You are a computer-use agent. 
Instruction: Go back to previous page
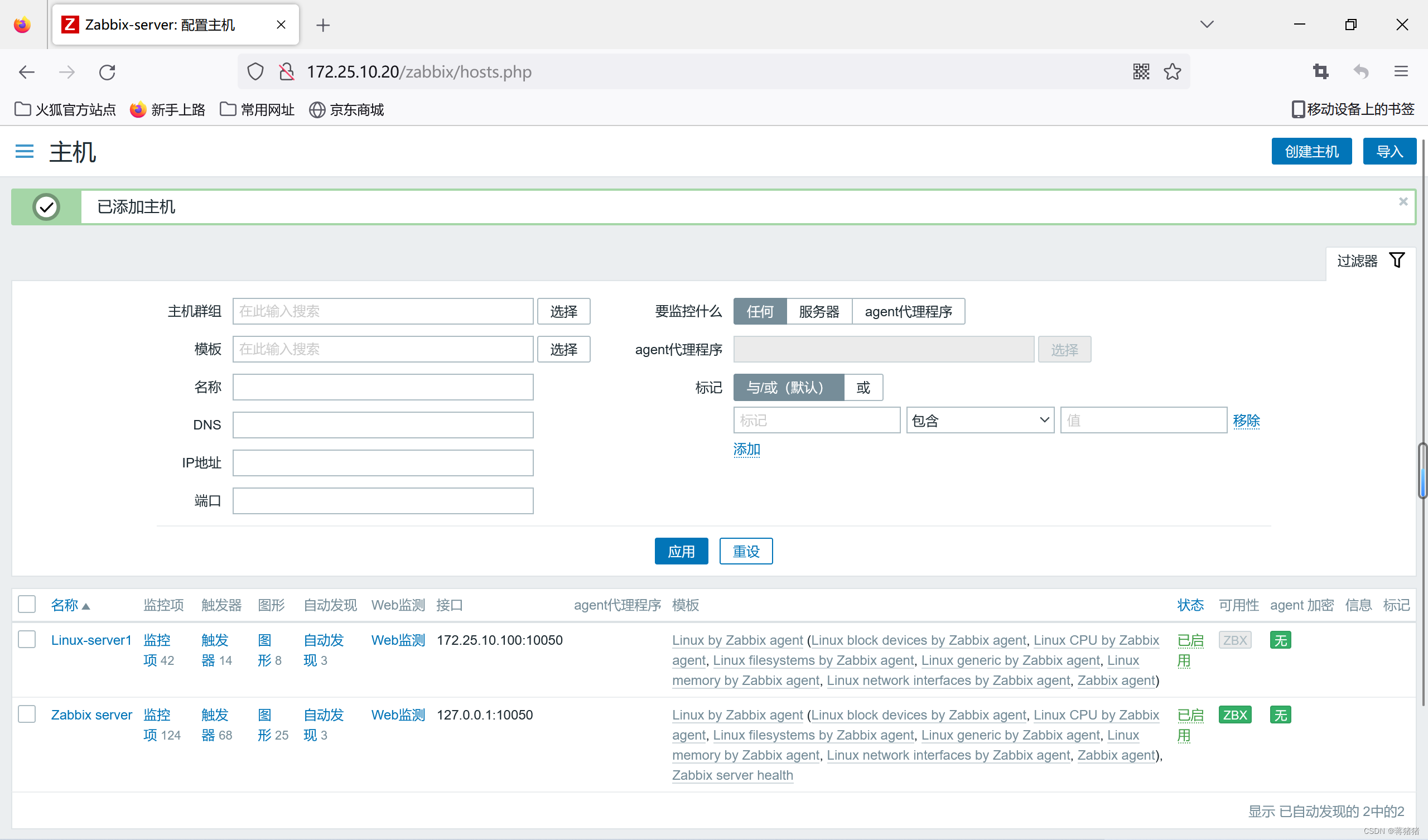point(27,72)
